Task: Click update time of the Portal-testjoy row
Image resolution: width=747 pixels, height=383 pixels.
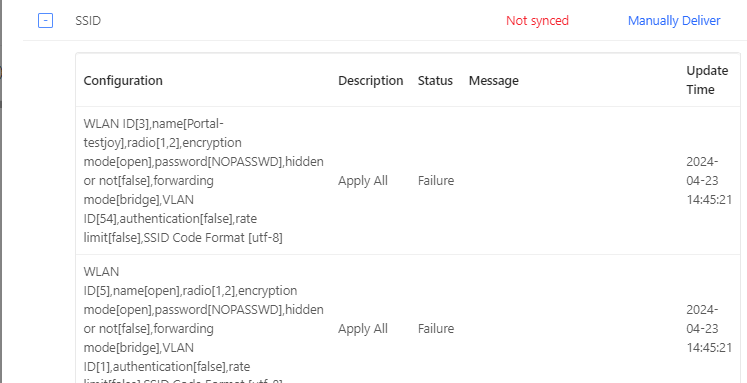Action: 709,181
